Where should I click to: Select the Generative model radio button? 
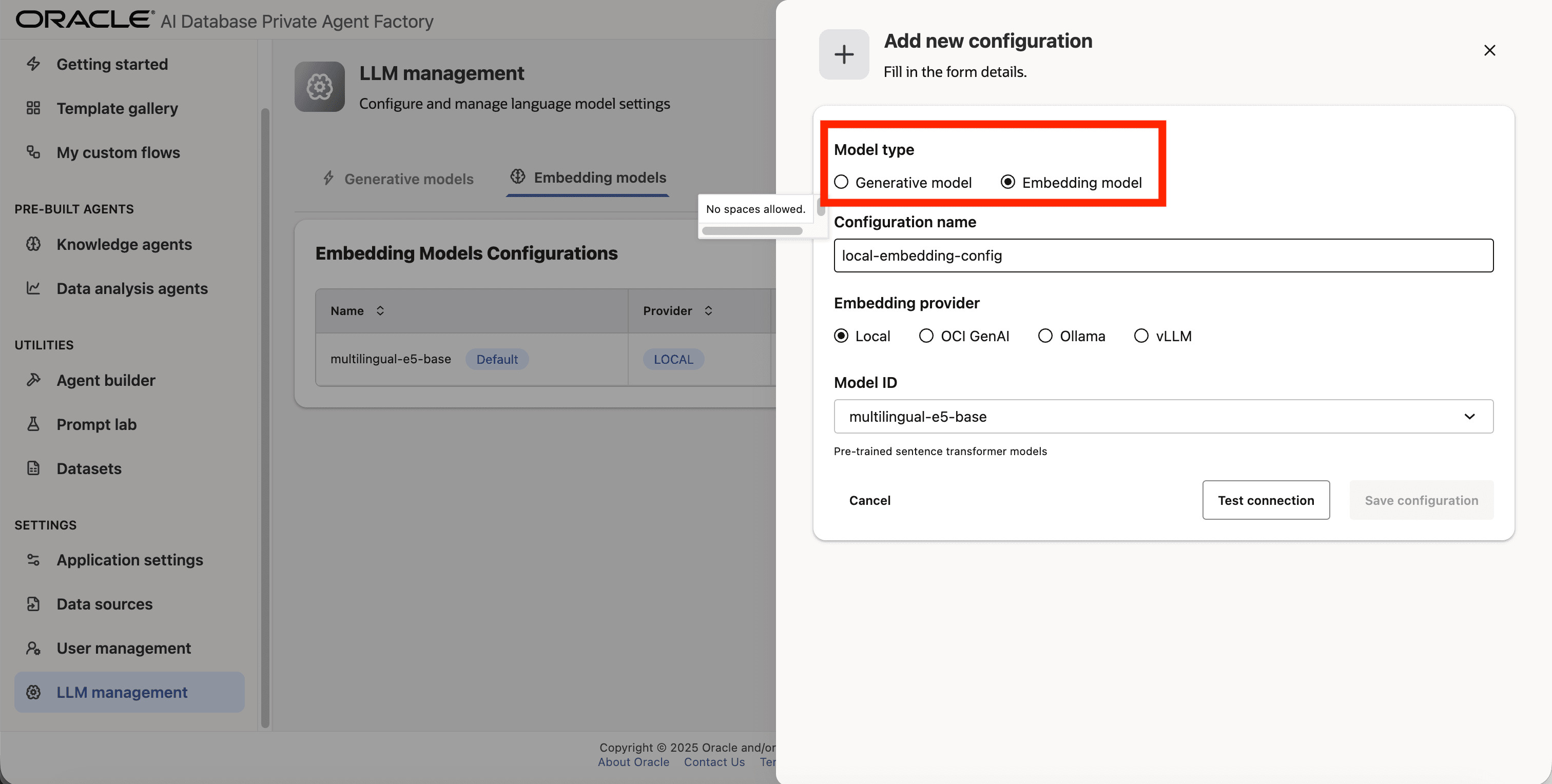841,182
